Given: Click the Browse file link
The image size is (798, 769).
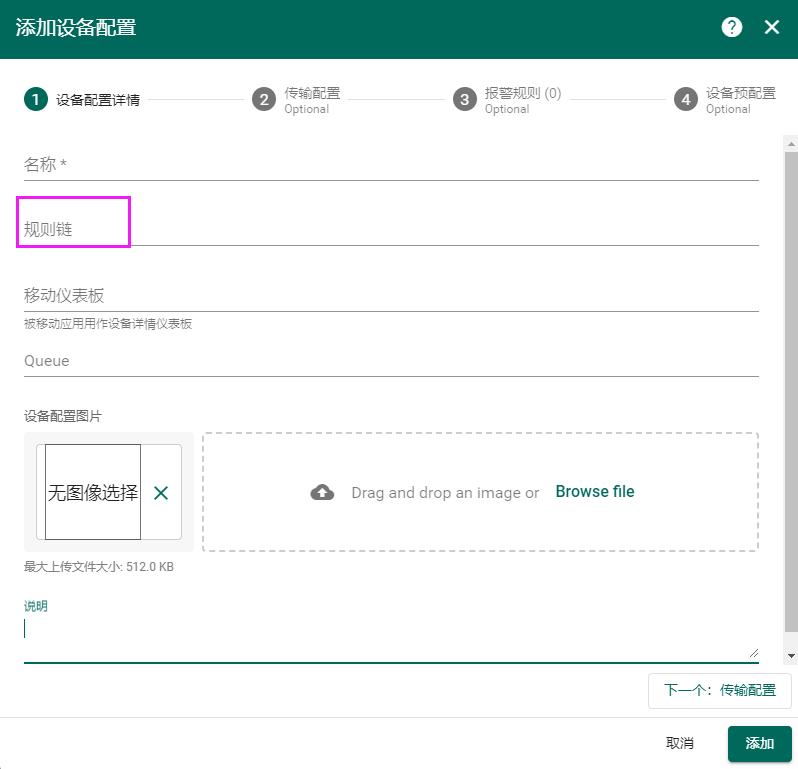Looking at the screenshot, I should coord(594,492).
